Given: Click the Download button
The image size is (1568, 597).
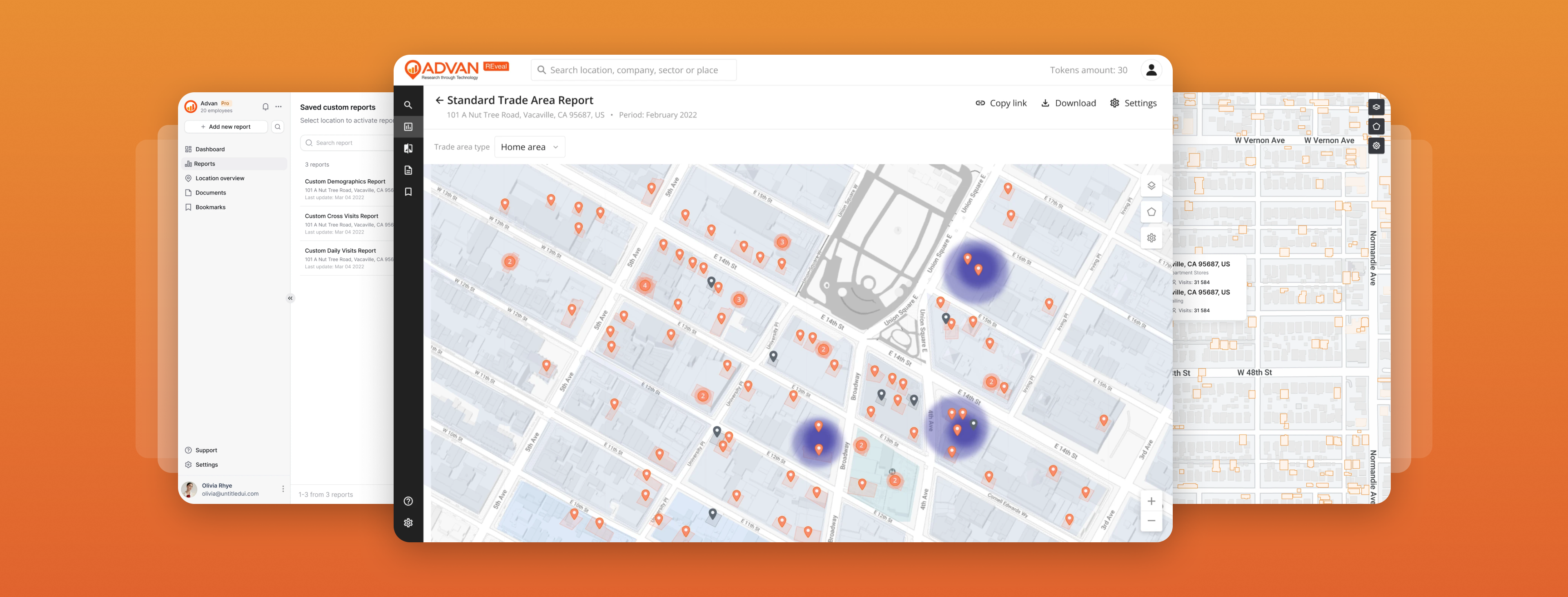Looking at the screenshot, I should (x=1068, y=103).
